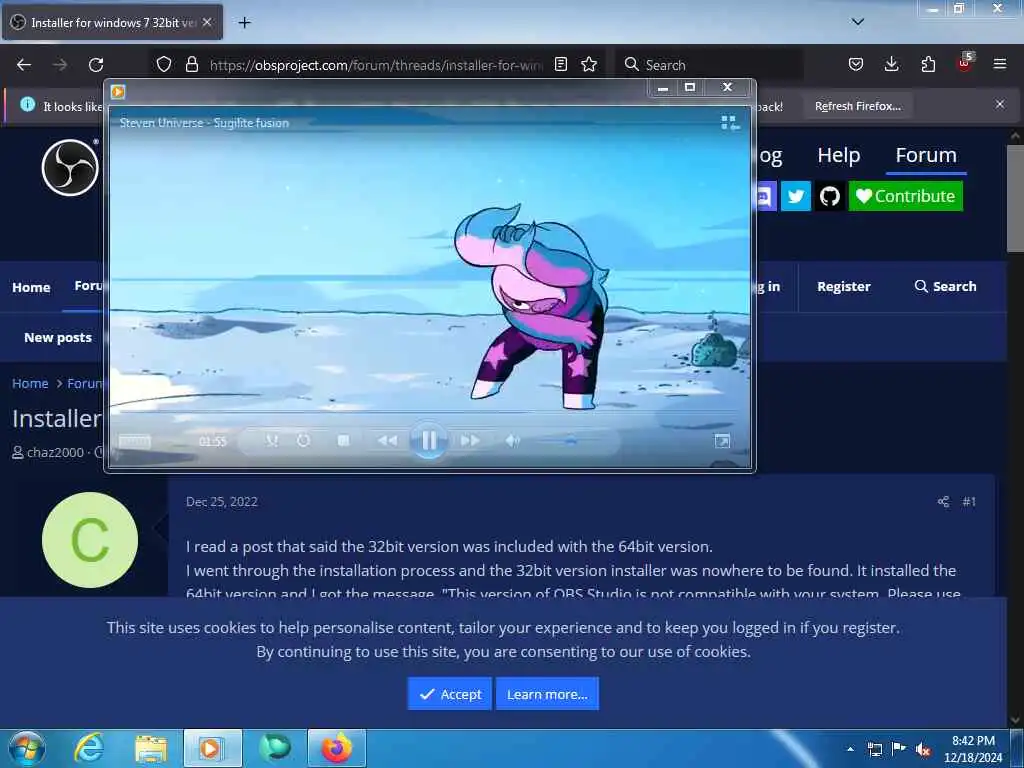Open chaz2000 user profile link
Screen dimensions: 1024x768
[56, 452]
